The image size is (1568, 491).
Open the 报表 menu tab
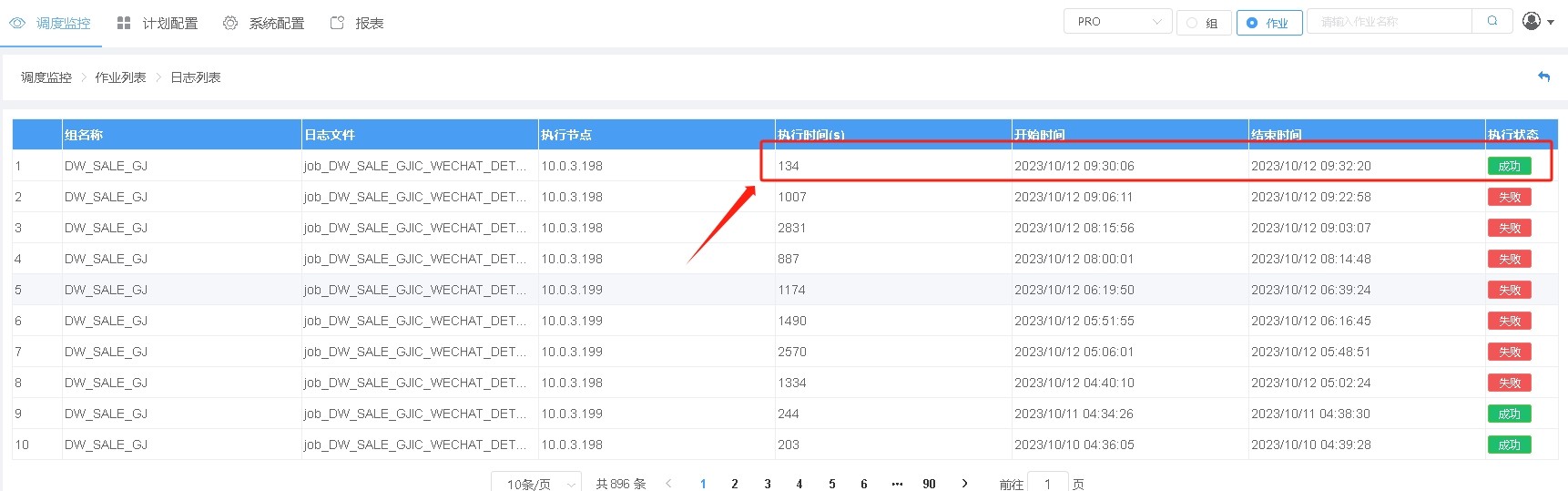click(x=369, y=23)
